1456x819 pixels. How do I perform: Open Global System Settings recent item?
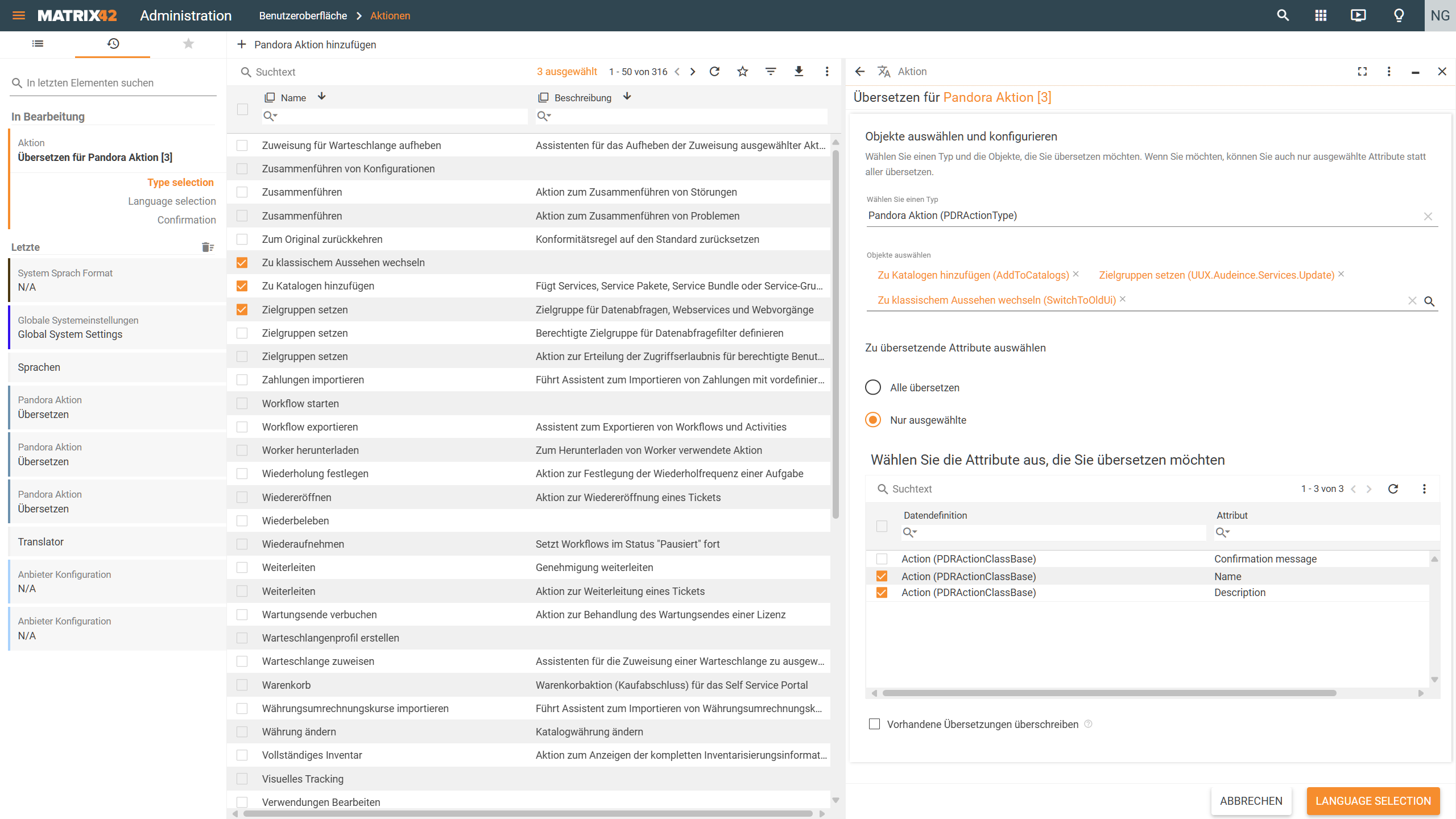tap(117, 327)
